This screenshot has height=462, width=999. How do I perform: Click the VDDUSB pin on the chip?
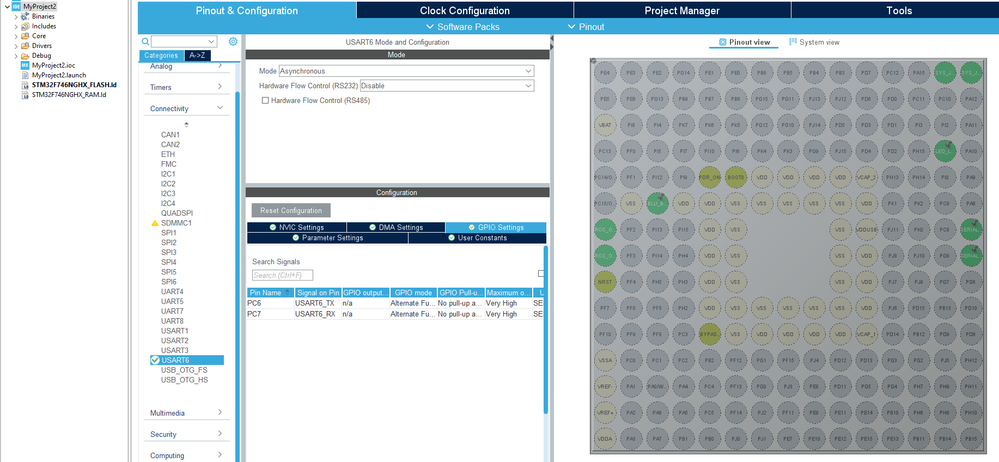pyautogui.click(x=866, y=229)
